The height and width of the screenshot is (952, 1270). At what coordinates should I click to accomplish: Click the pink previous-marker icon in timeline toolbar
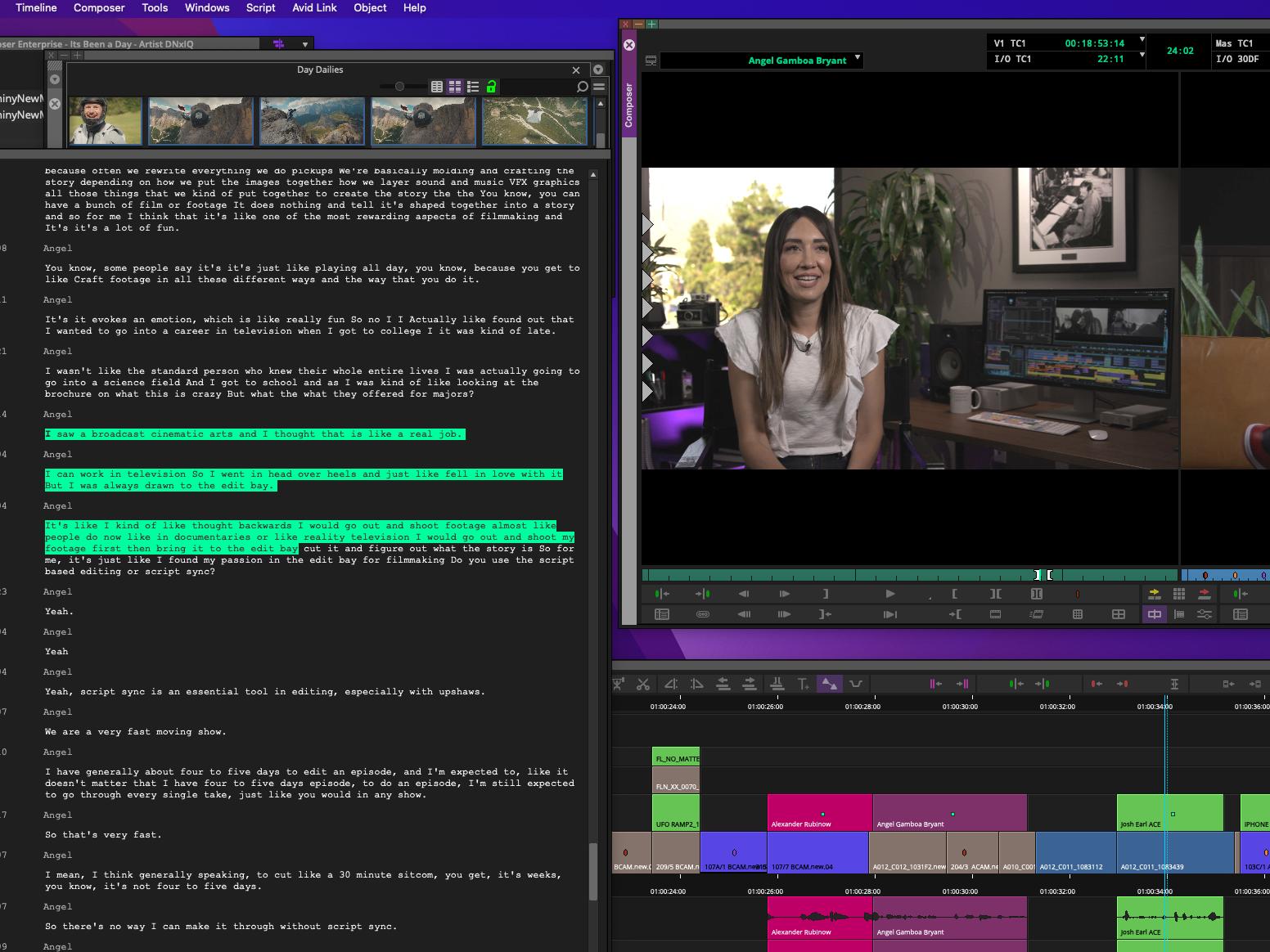coord(935,684)
